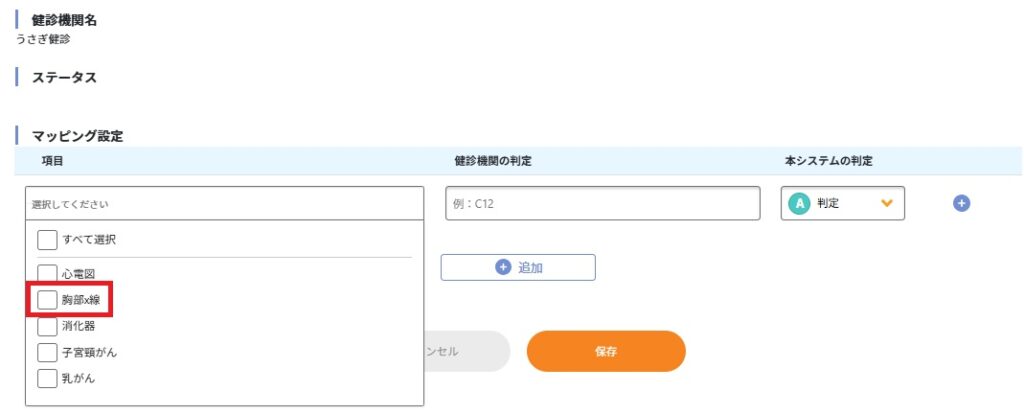Click the 追加 button text
This screenshot has height=414, width=1024.
pyautogui.click(x=530, y=268)
